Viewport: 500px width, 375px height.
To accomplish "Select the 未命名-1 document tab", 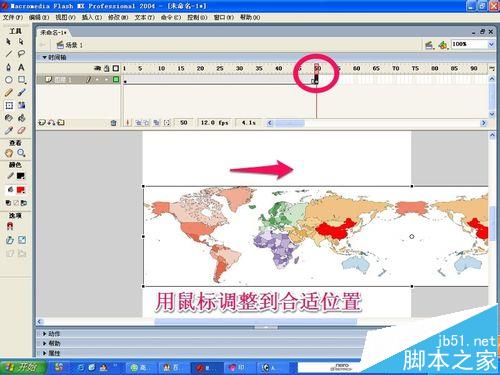I will 53,33.
